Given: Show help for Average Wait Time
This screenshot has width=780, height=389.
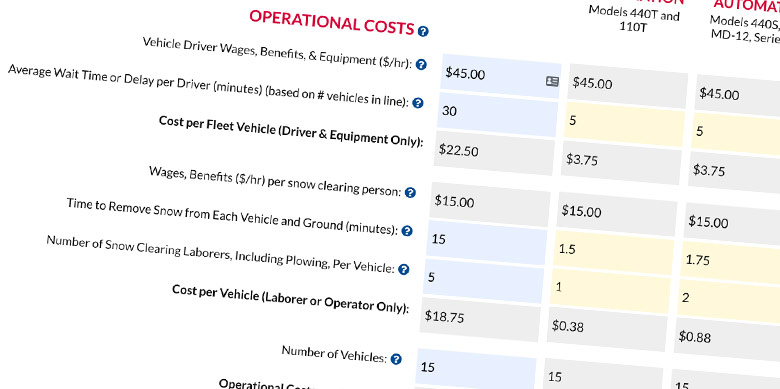Looking at the screenshot, I should [x=418, y=103].
